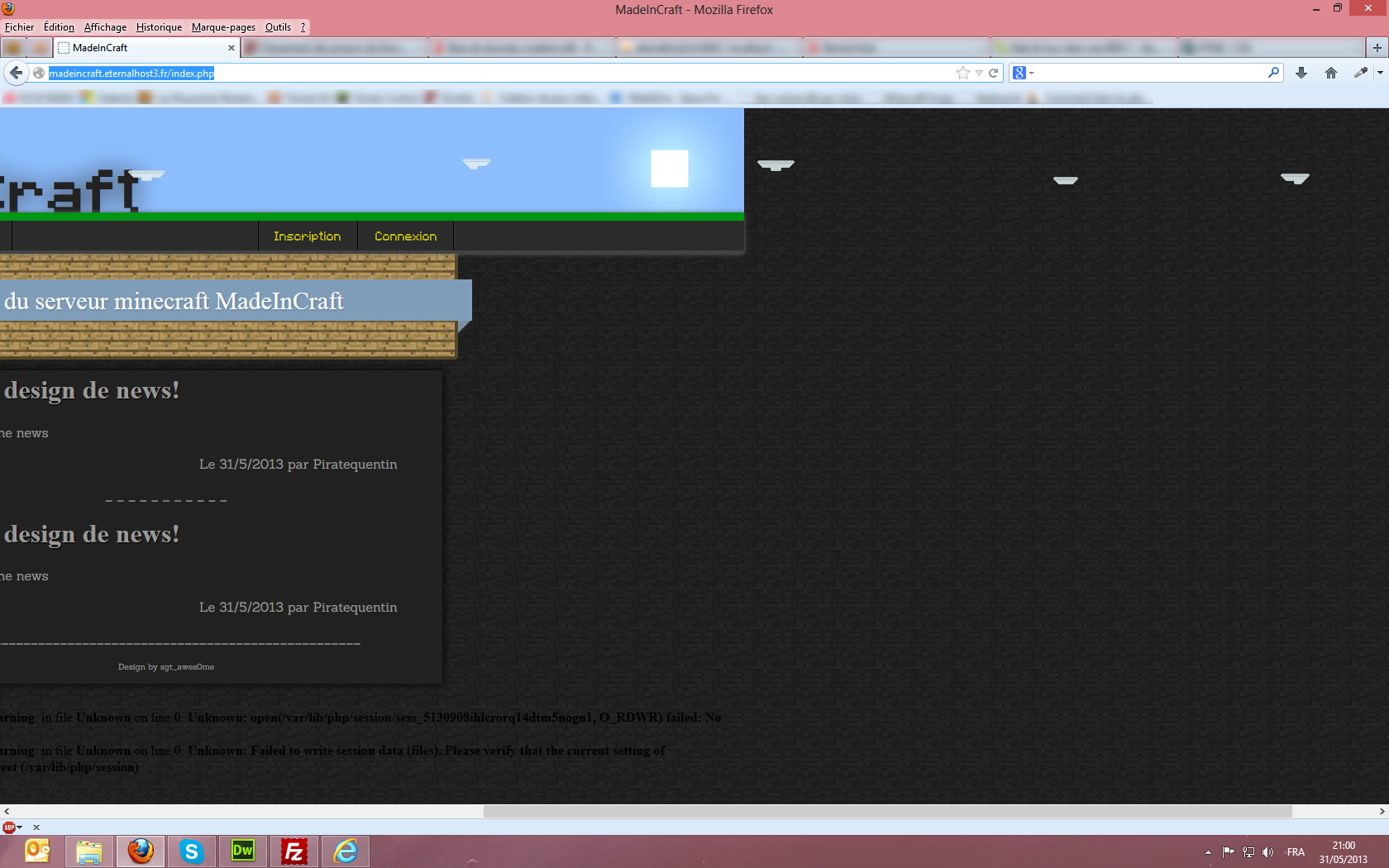Click the horizontal scrollbar thumb
Image resolution: width=1389 pixels, height=868 pixels.
[x=887, y=811]
